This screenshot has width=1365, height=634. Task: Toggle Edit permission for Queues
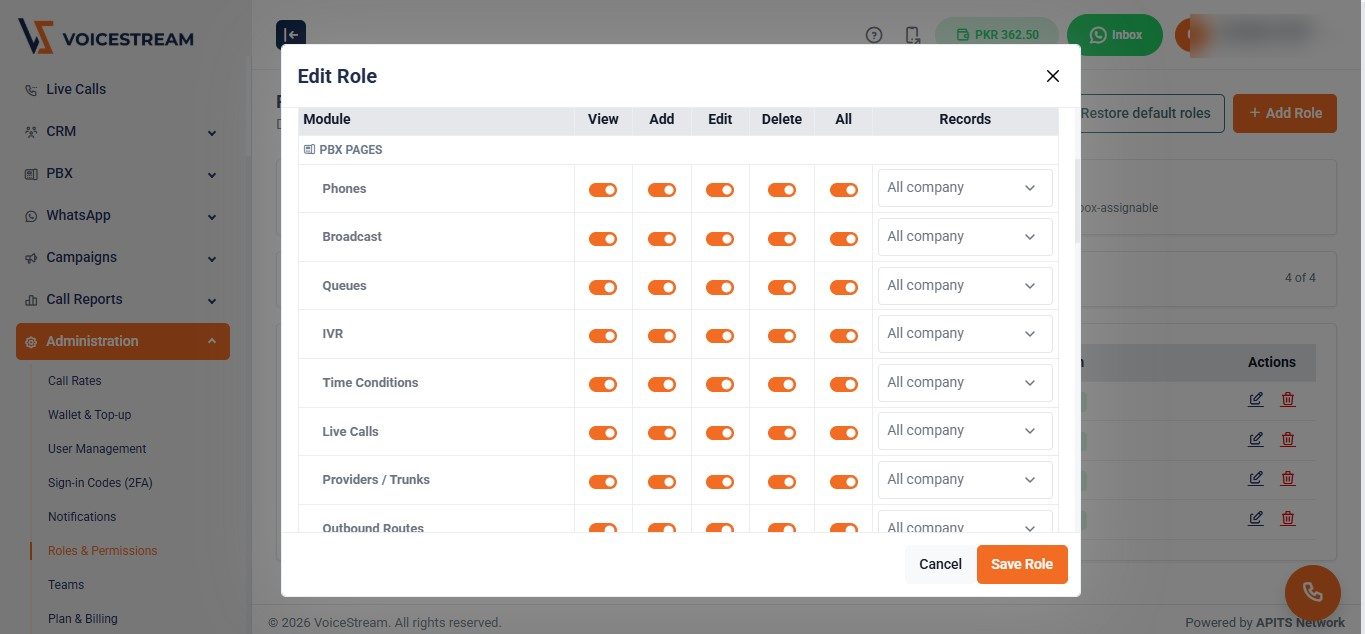tap(720, 287)
